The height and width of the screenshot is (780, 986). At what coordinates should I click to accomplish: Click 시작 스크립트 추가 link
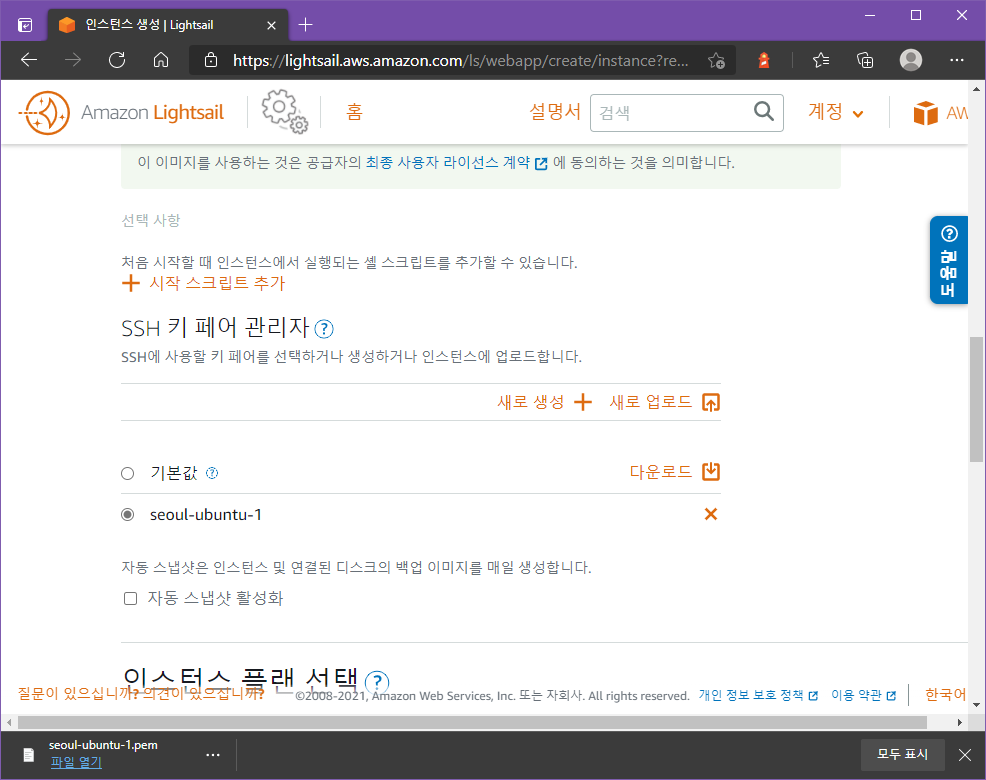(x=217, y=283)
